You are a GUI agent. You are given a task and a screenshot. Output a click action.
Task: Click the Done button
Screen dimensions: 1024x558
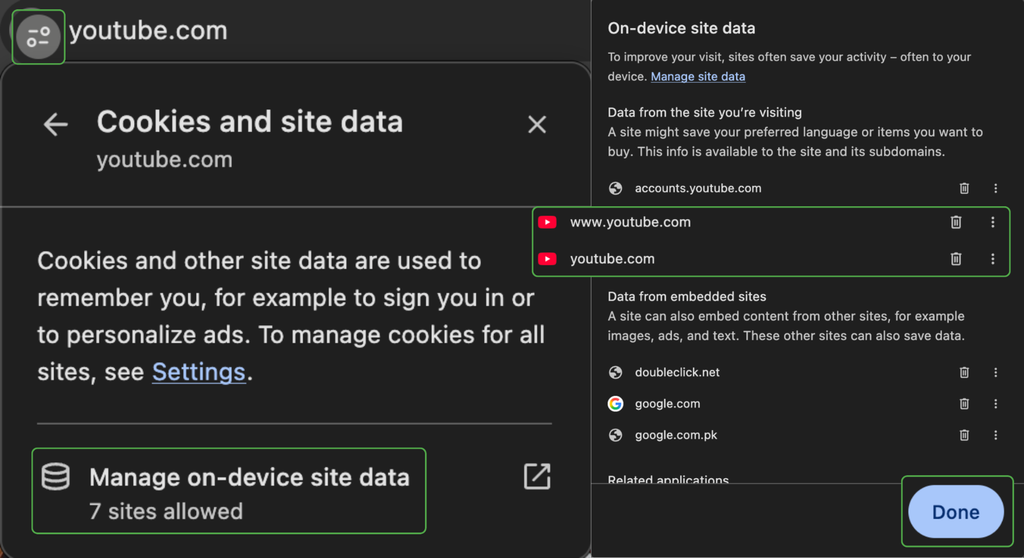click(955, 512)
